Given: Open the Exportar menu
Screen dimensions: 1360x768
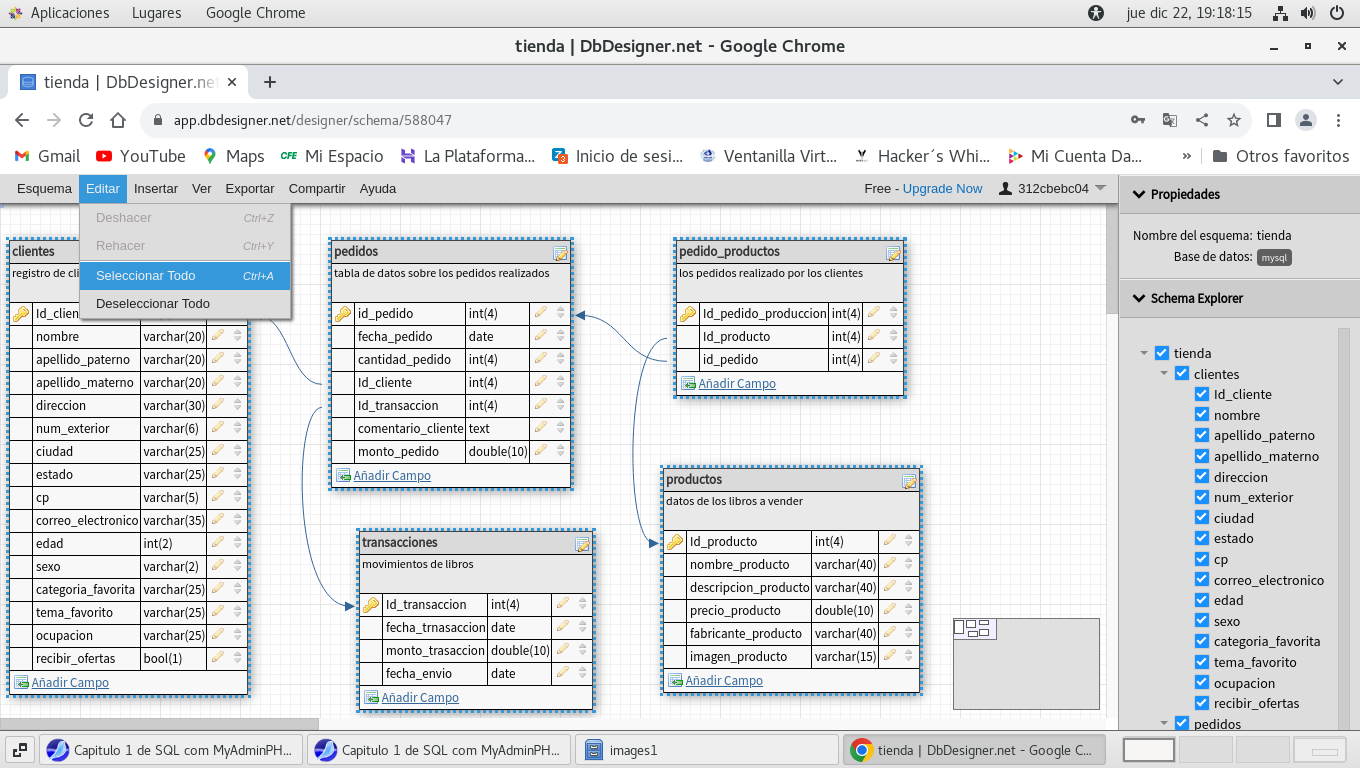Looking at the screenshot, I should [250, 188].
